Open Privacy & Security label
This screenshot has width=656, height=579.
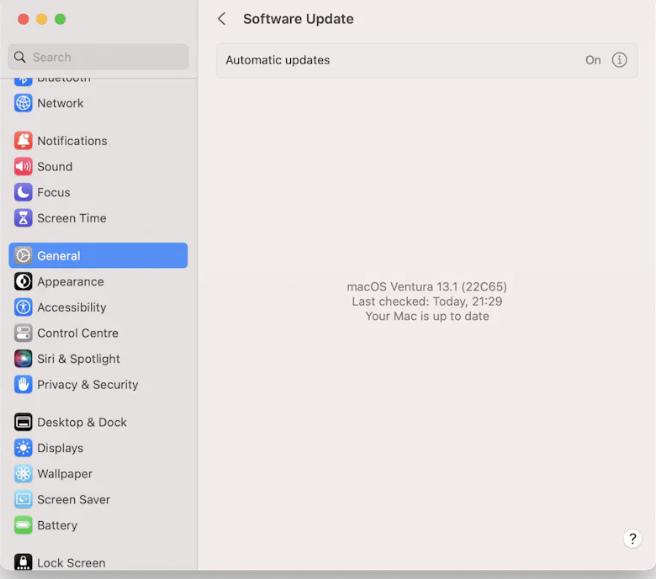click(87, 385)
